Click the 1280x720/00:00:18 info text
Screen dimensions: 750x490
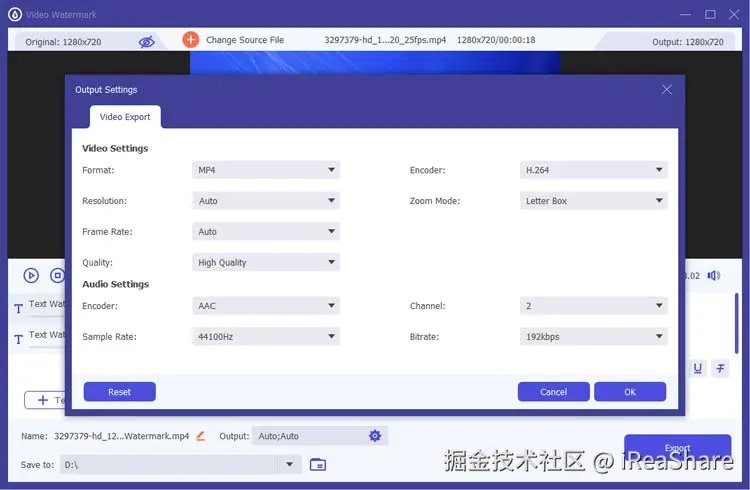496,40
